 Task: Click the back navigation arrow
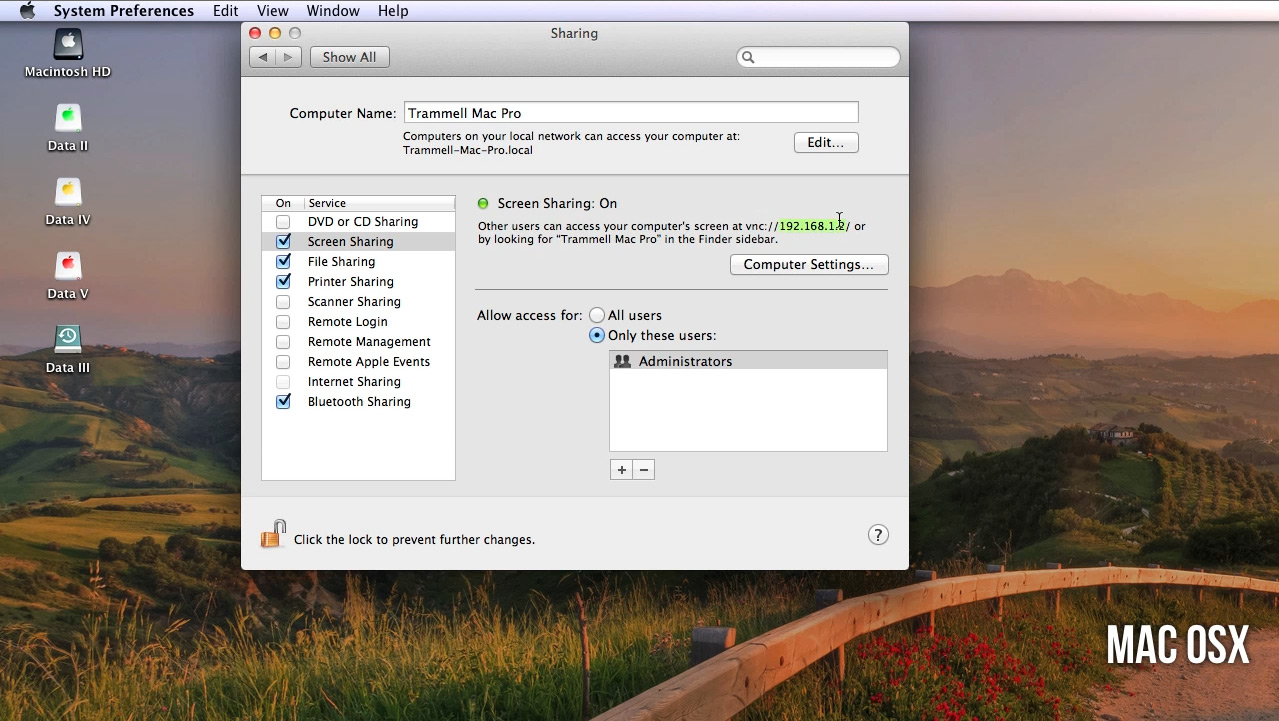(x=265, y=57)
